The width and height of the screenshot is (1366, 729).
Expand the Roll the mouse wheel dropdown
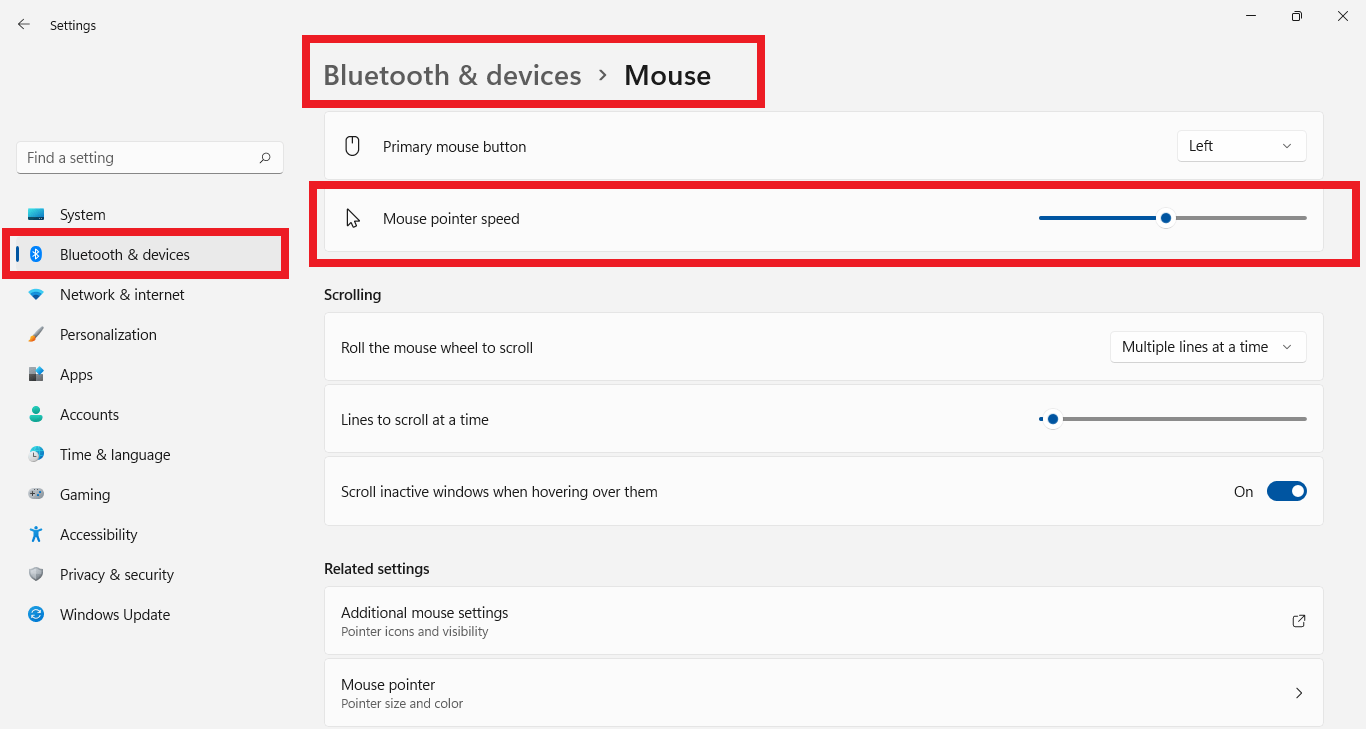[x=1207, y=347]
